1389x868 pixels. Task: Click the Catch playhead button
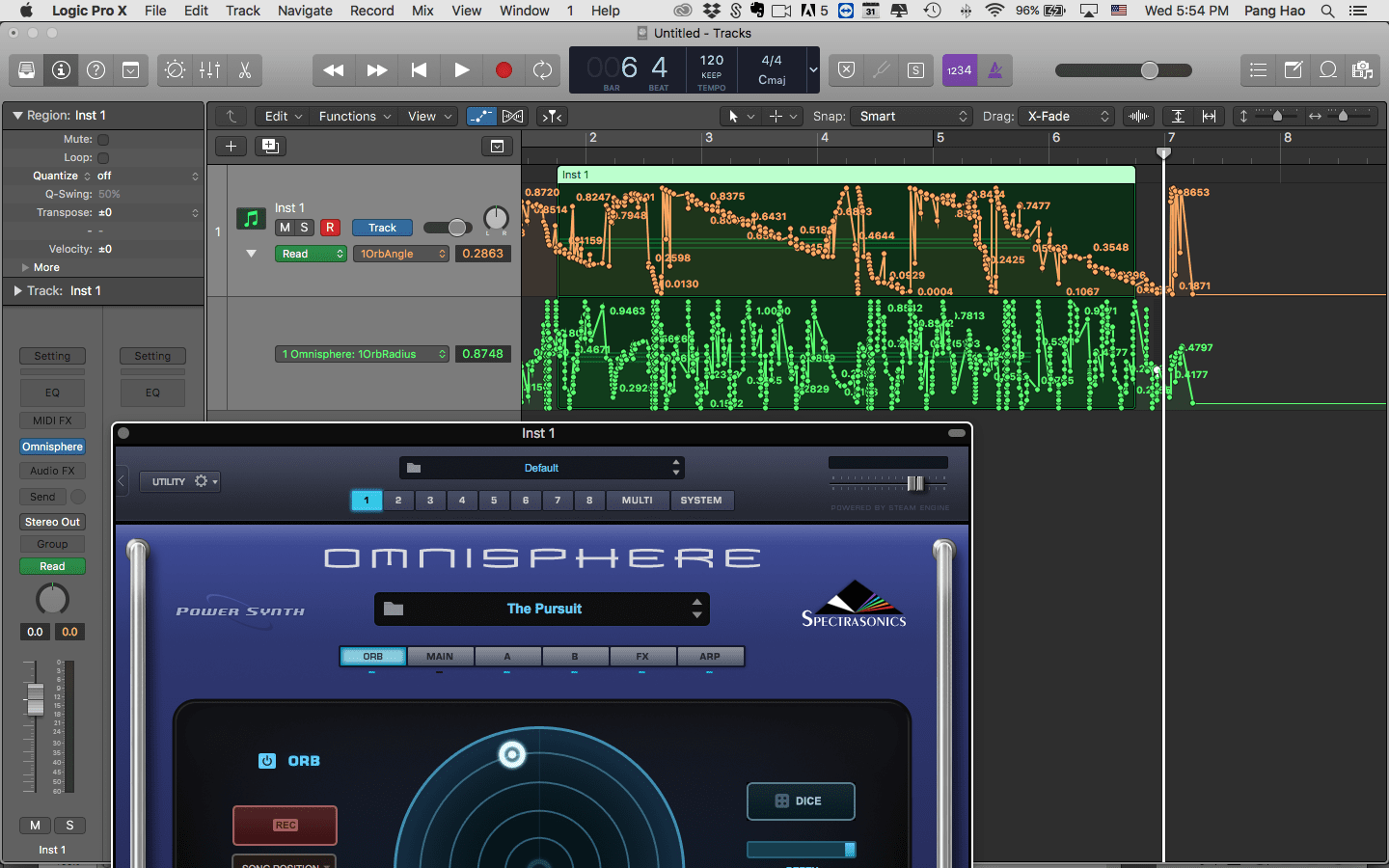point(552,117)
